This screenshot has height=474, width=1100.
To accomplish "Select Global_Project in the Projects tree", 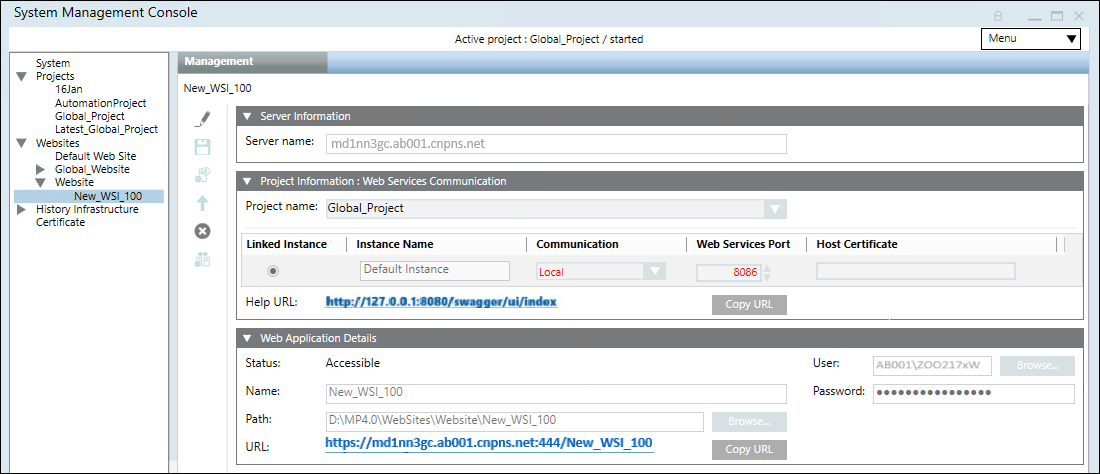I will click(90, 116).
